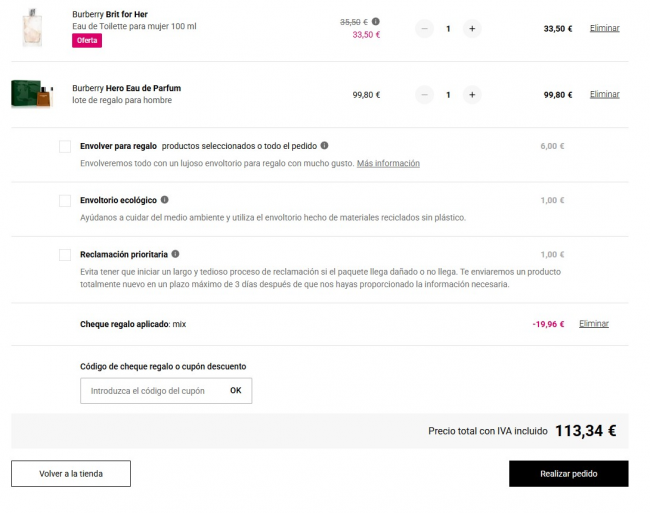Tick the Envoltorio ecológico checkbox
This screenshot has height=513, width=650.
65,200
